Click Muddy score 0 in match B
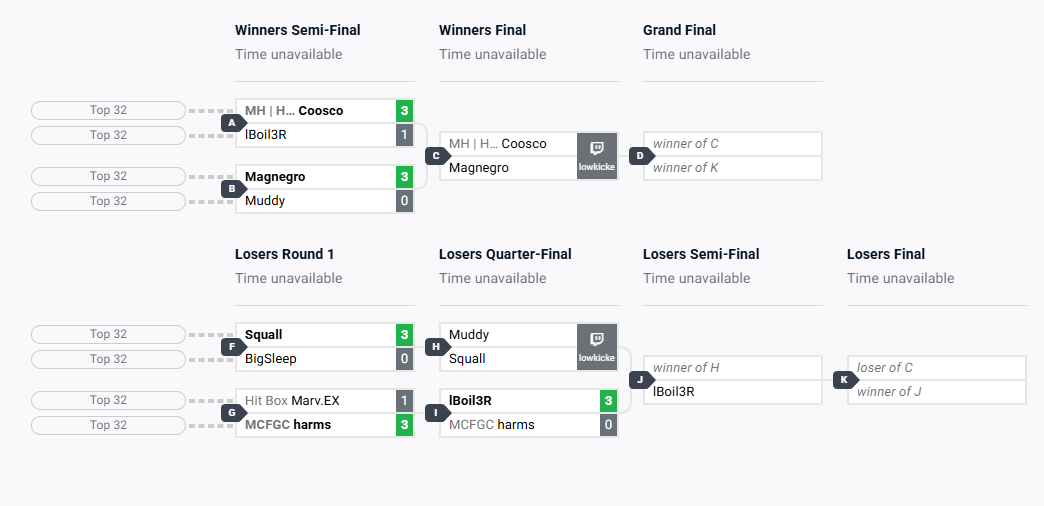This screenshot has height=506, width=1044. click(x=404, y=201)
